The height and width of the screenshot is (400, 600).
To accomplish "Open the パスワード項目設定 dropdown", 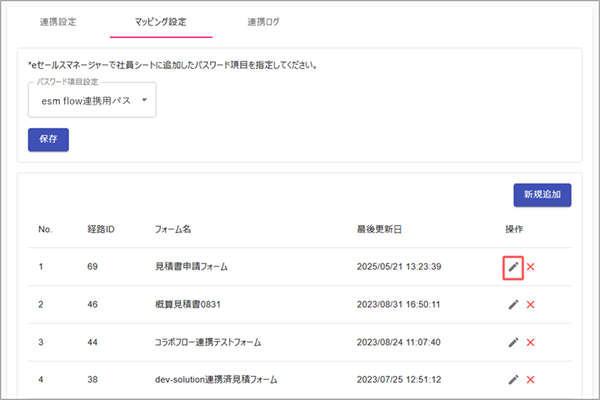I will click(91, 100).
